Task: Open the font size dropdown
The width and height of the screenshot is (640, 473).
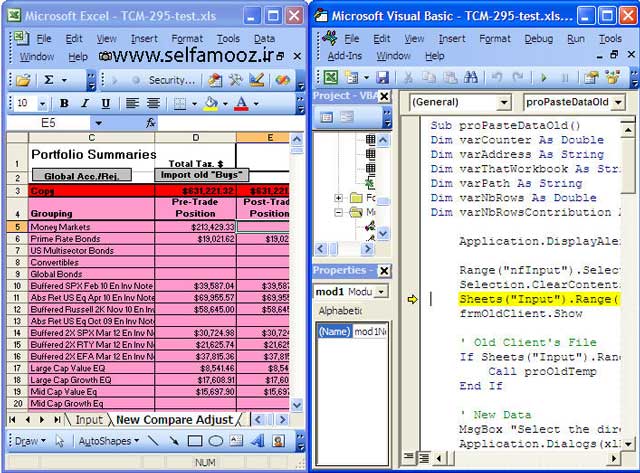Action: coord(42,104)
